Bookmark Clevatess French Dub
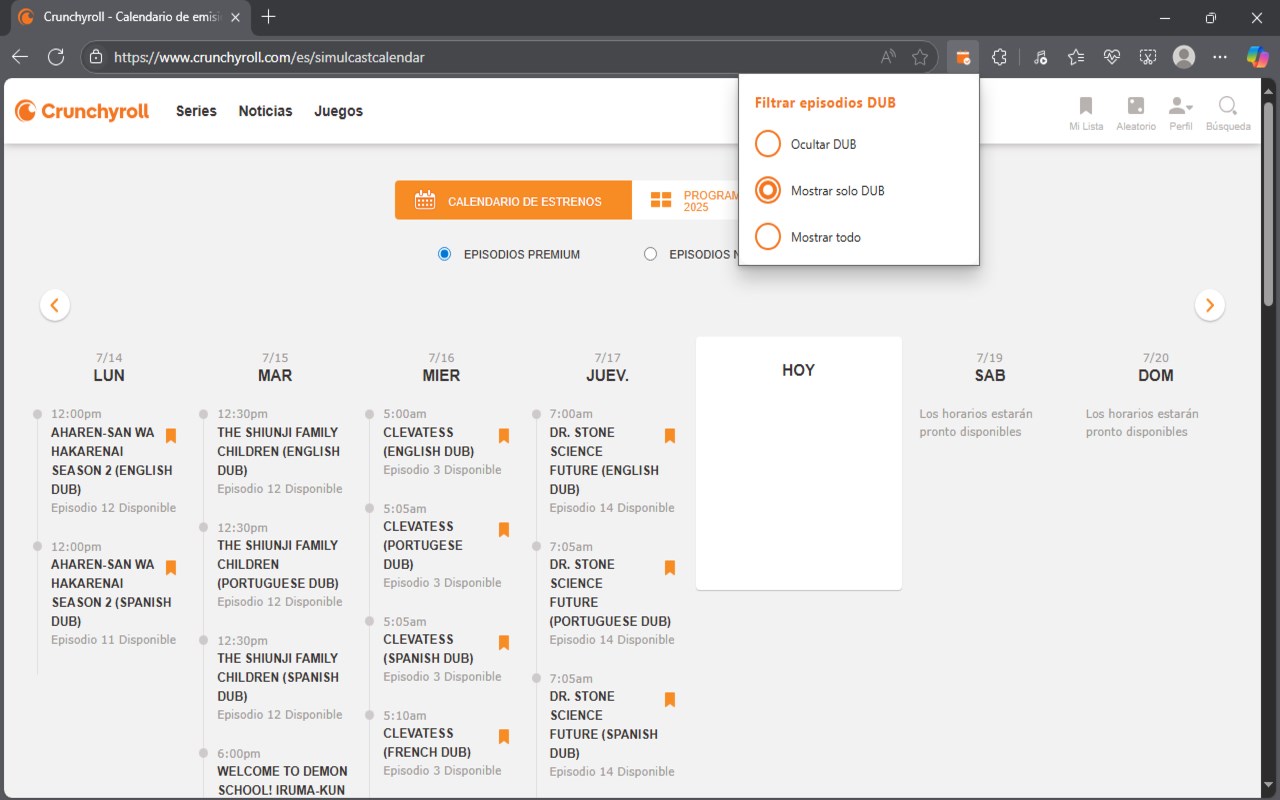Image resolution: width=1280 pixels, height=800 pixels. pos(504,737)
